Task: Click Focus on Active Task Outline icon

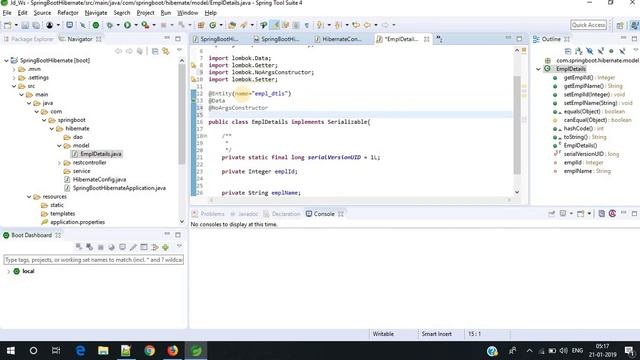Action: [x=568, y=51]
